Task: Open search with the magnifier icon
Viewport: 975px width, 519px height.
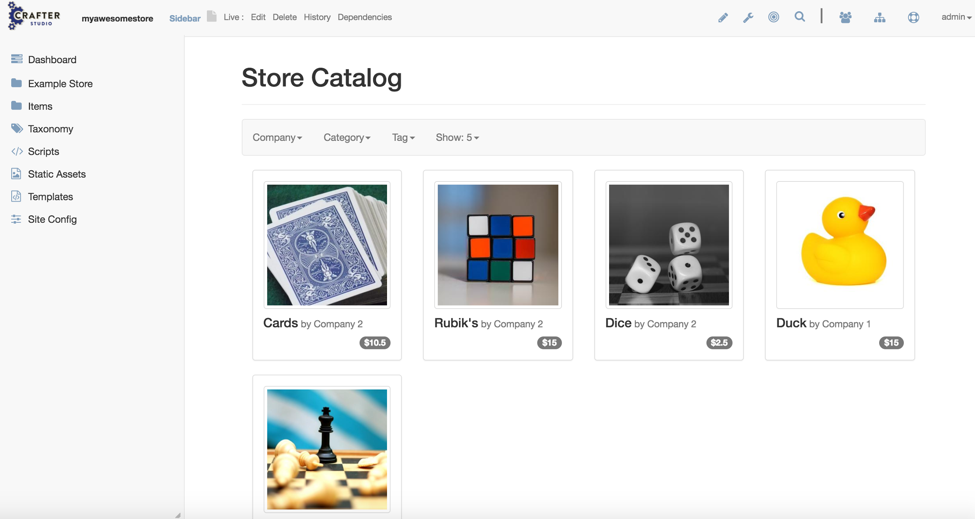Action: (800, 17)
